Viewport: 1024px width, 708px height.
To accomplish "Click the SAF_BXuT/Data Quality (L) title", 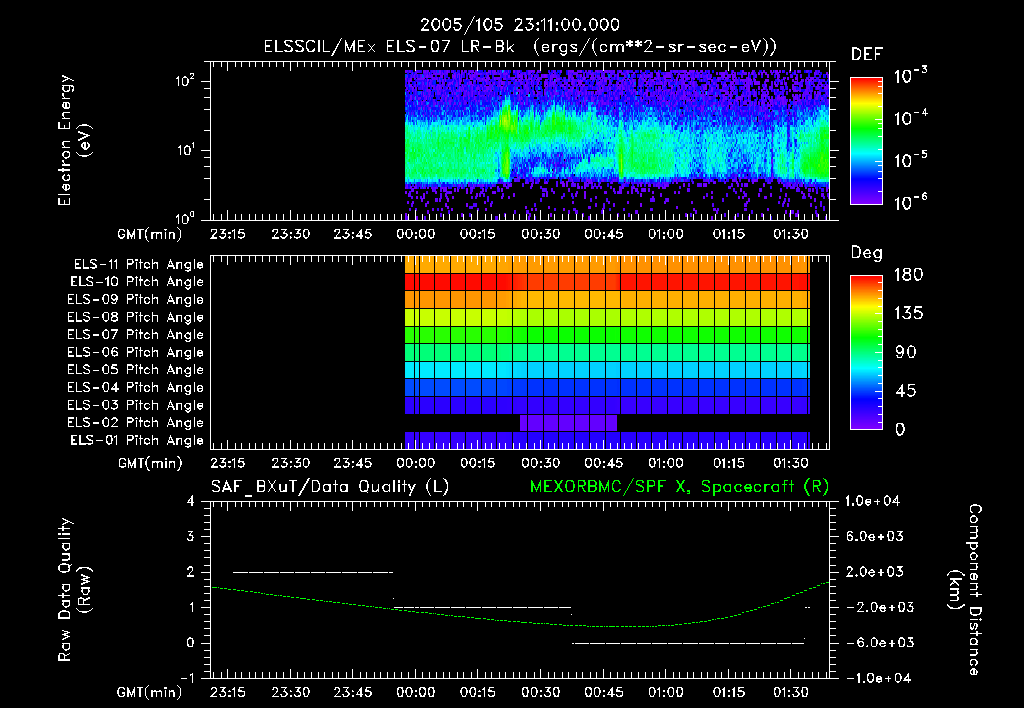I will pos(330,487).
